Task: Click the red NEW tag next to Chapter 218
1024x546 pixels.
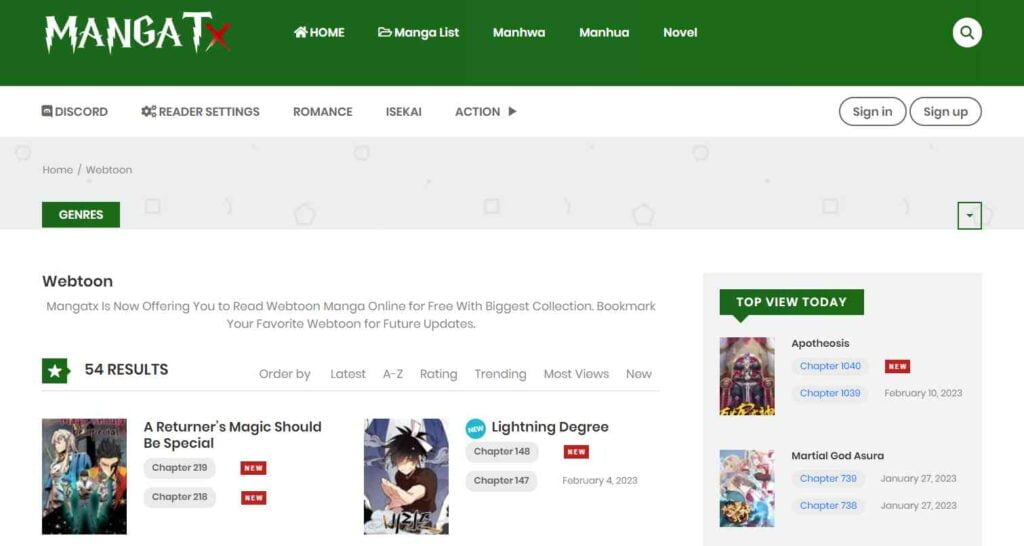Action: pos(253,498)
